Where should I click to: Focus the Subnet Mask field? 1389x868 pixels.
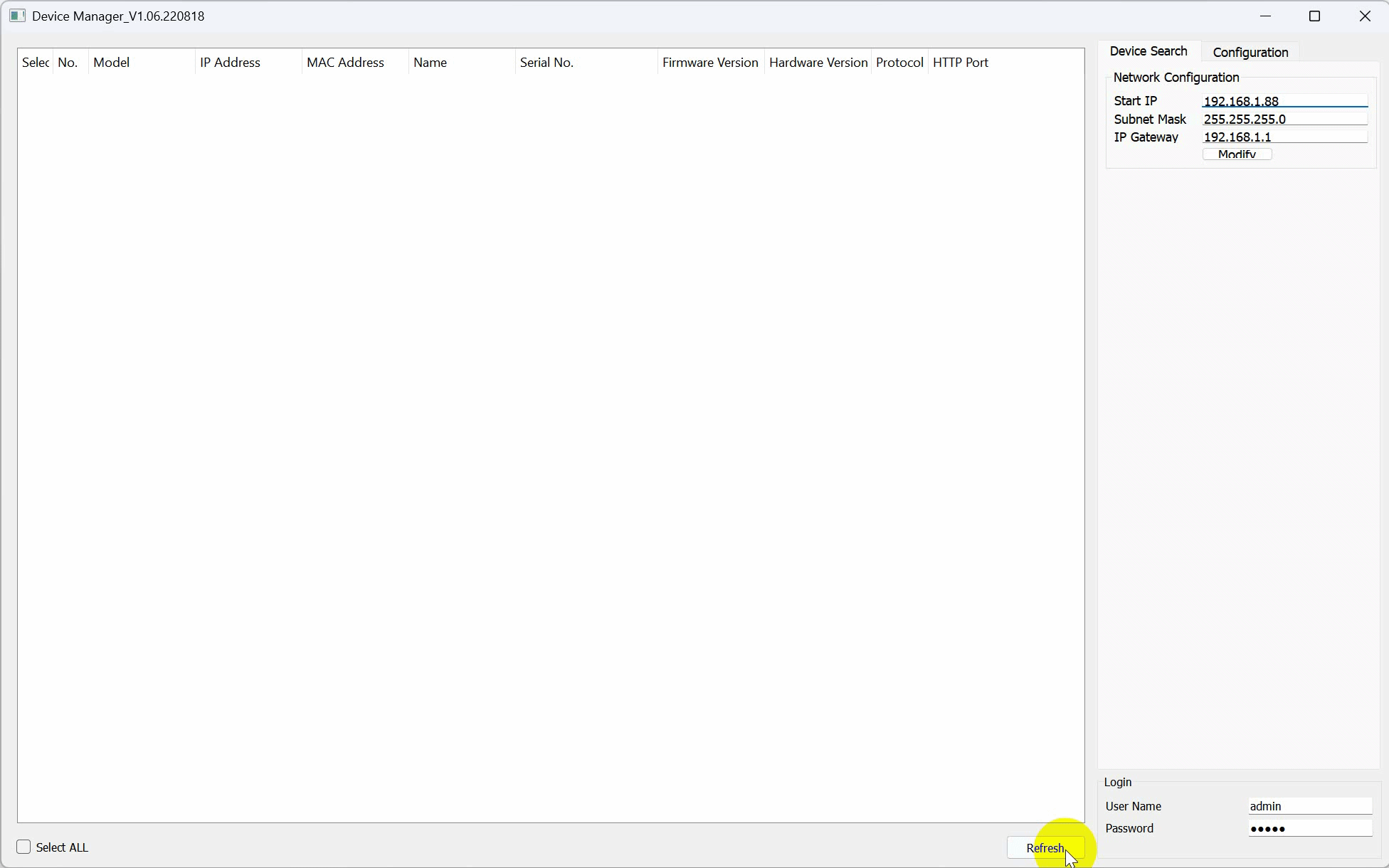tap(1284, 119)
